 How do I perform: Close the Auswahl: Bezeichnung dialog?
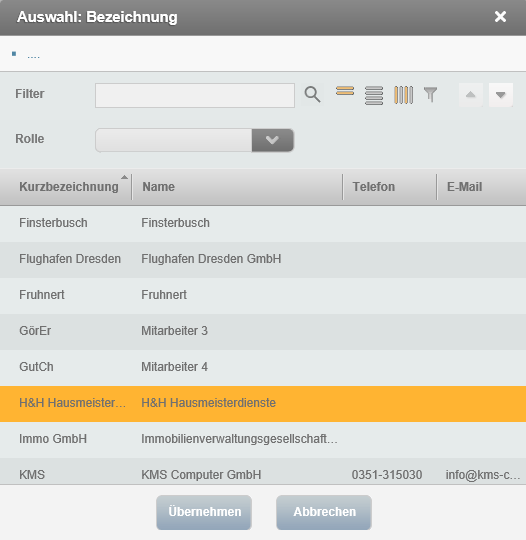coord(500,17)
